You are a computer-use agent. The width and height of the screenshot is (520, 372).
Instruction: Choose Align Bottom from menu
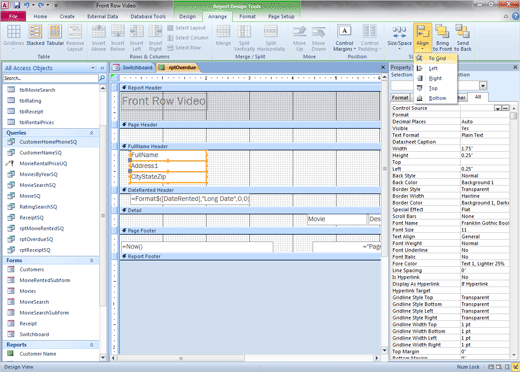[436, 98]
